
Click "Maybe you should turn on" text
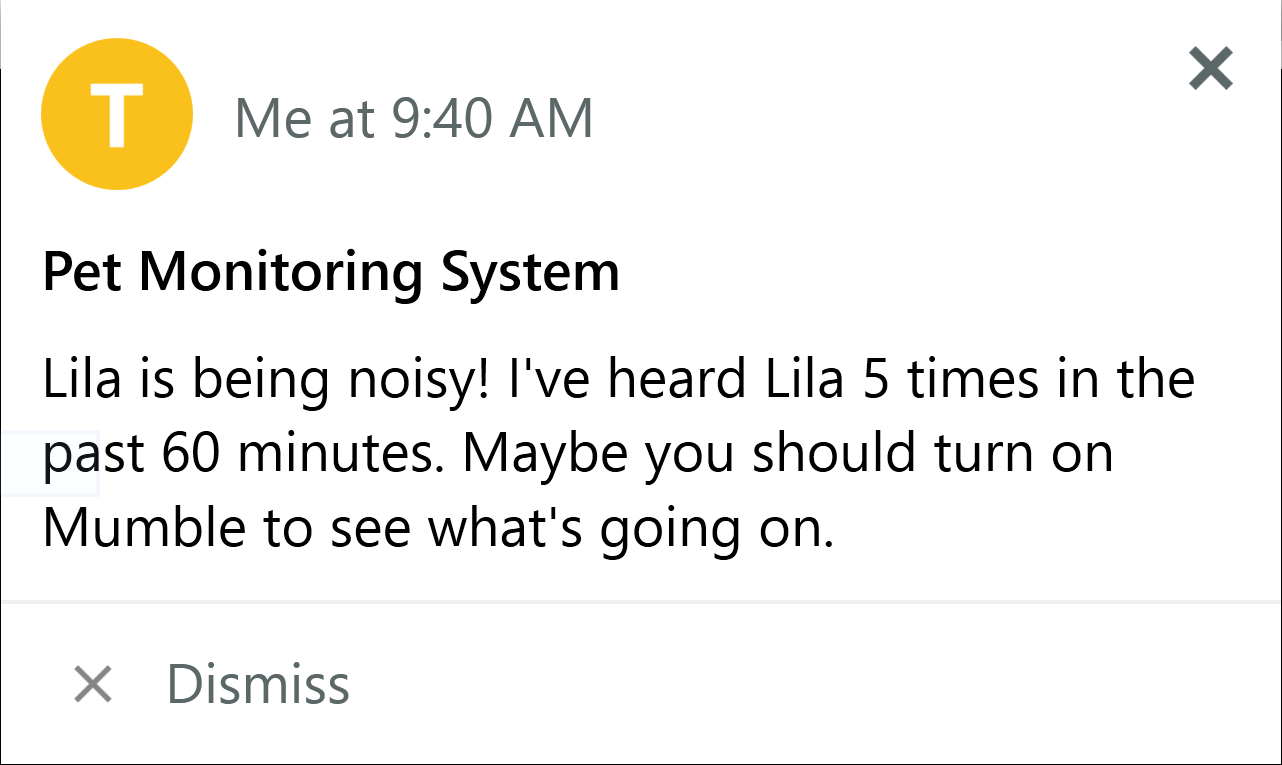[788, 453]
